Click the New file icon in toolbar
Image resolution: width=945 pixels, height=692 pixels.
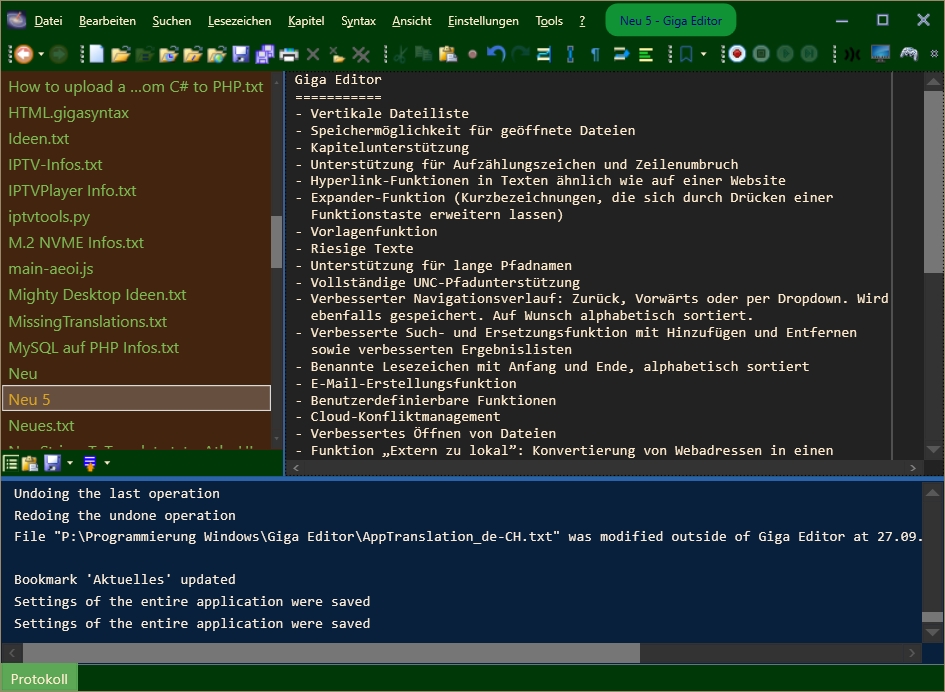tap(97, 54)
